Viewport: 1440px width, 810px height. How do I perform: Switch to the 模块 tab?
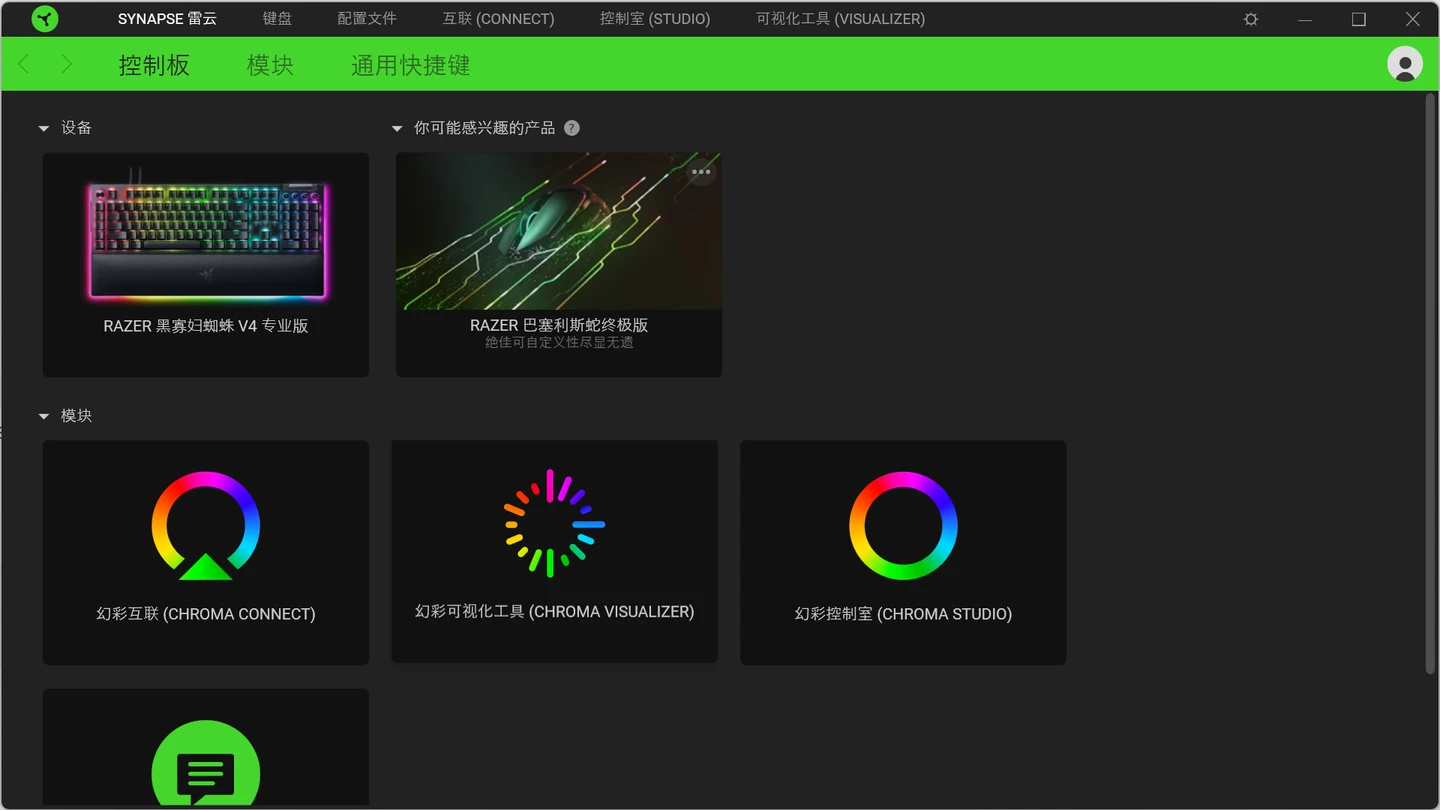pyautogui.click(x=270, y=65)
